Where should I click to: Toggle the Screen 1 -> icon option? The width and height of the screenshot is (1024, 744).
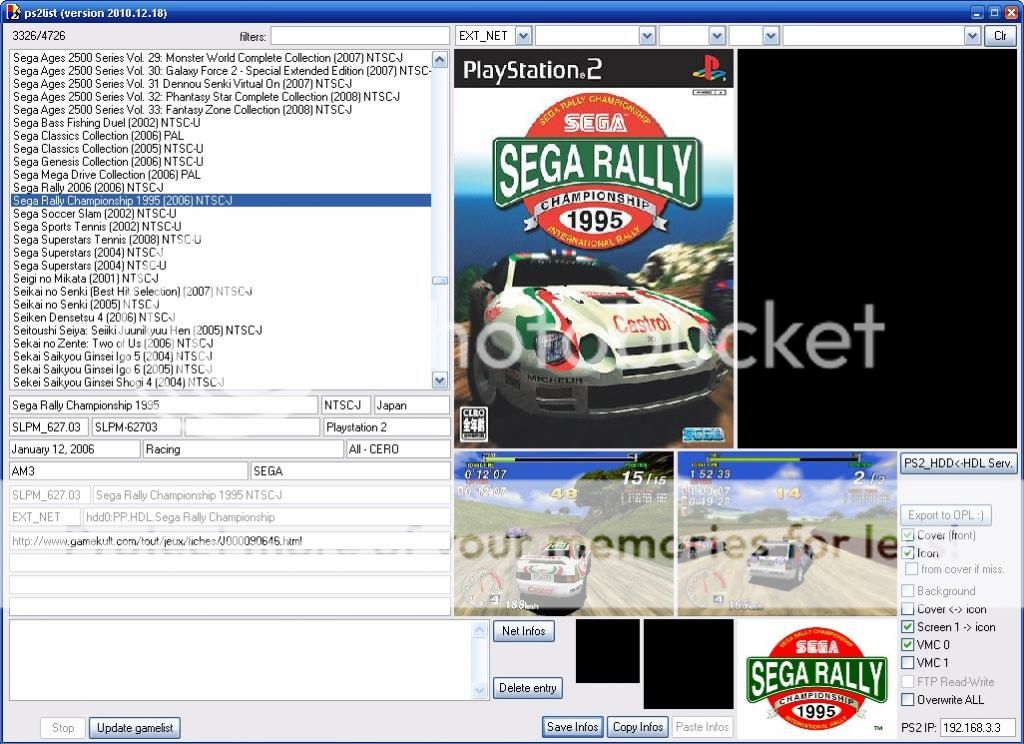pyautogui.click(x=910, y=627)
